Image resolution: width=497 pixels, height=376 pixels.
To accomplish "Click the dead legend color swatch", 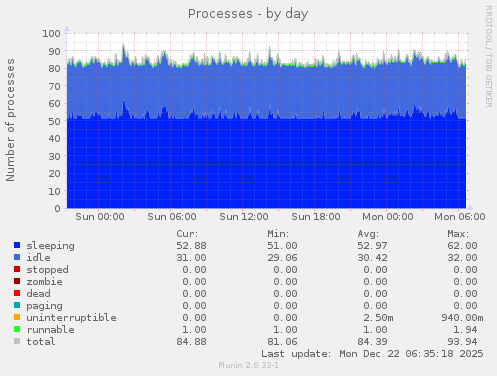I will (x=17, y=293).
